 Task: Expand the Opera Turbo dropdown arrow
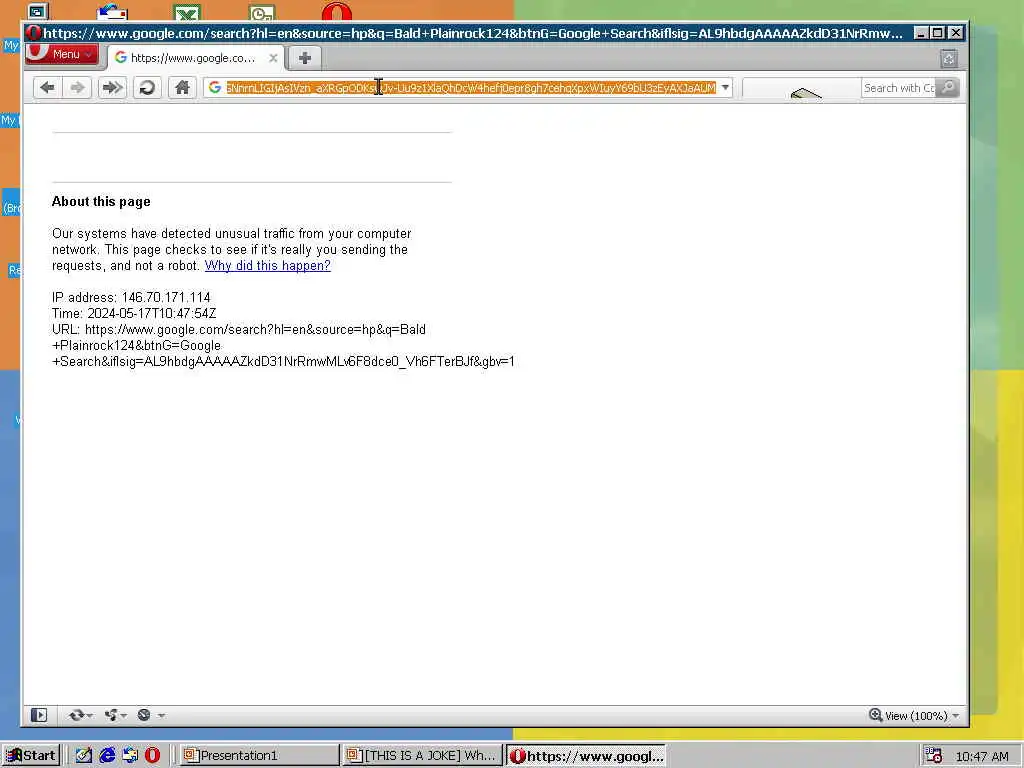(x=161, y=716)
